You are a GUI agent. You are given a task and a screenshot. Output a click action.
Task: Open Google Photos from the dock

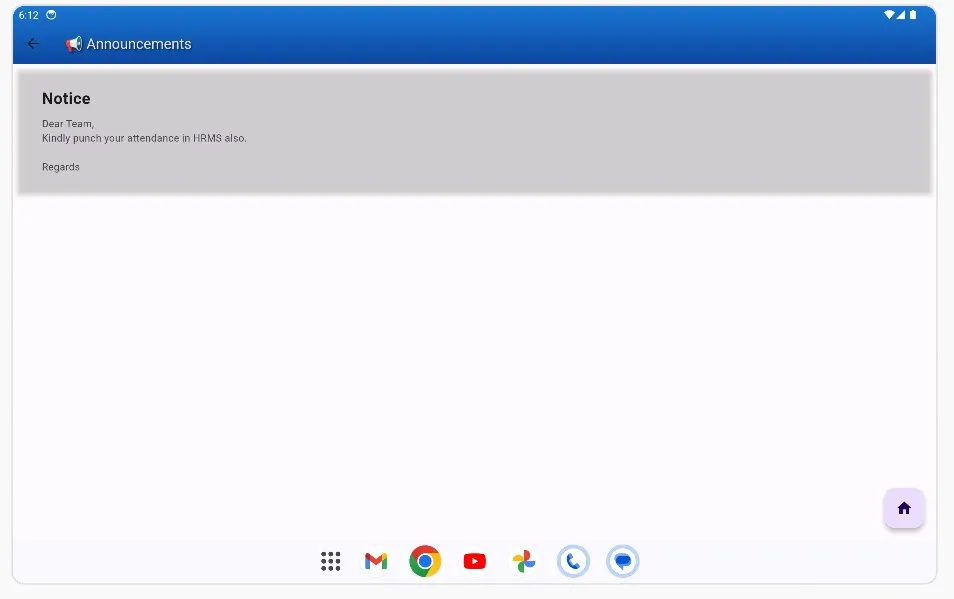point(524,561)
